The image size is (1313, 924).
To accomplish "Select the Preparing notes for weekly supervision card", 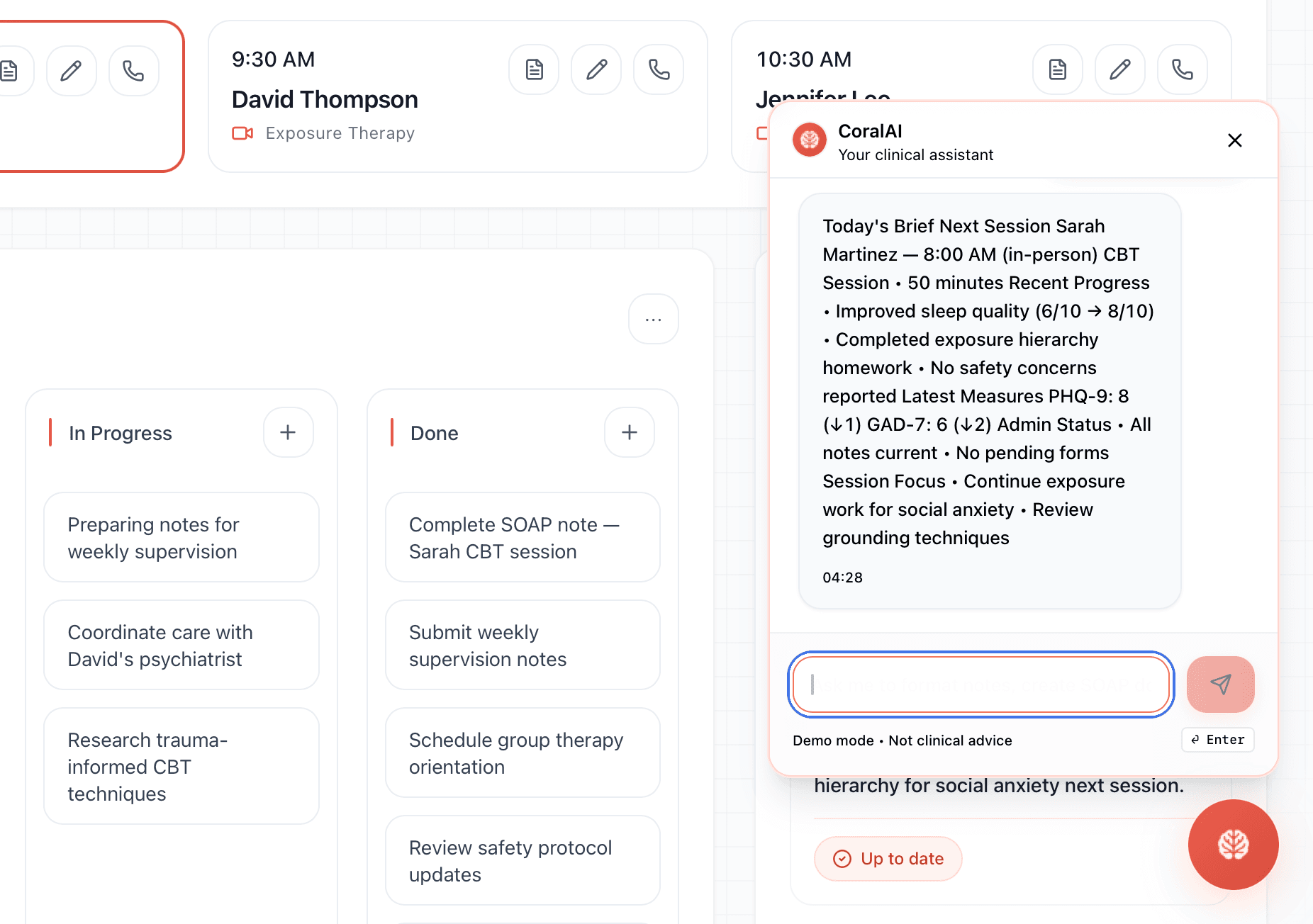I will (x=181, y=537).
